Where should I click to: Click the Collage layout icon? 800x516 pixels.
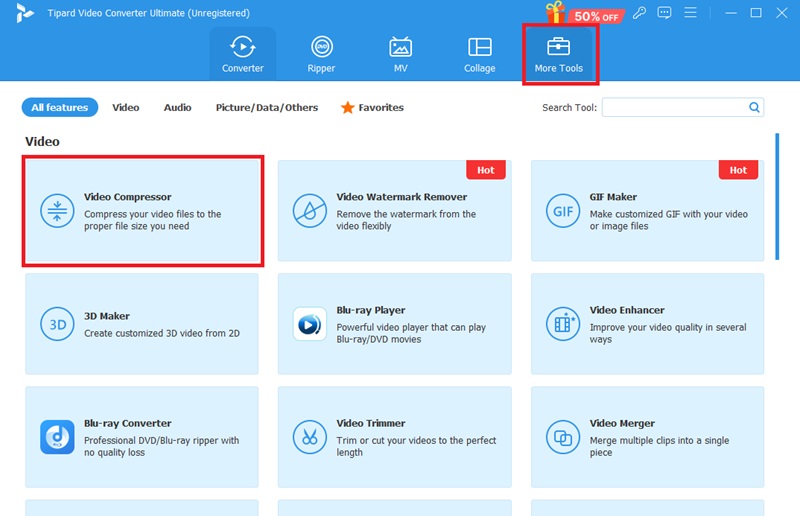[x=480, y=47]
